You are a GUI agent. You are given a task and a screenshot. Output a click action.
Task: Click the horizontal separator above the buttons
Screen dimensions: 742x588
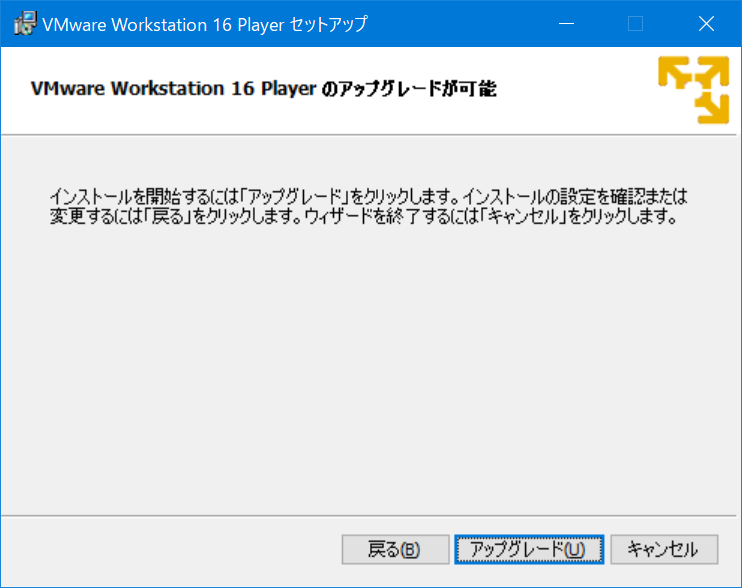370,515
